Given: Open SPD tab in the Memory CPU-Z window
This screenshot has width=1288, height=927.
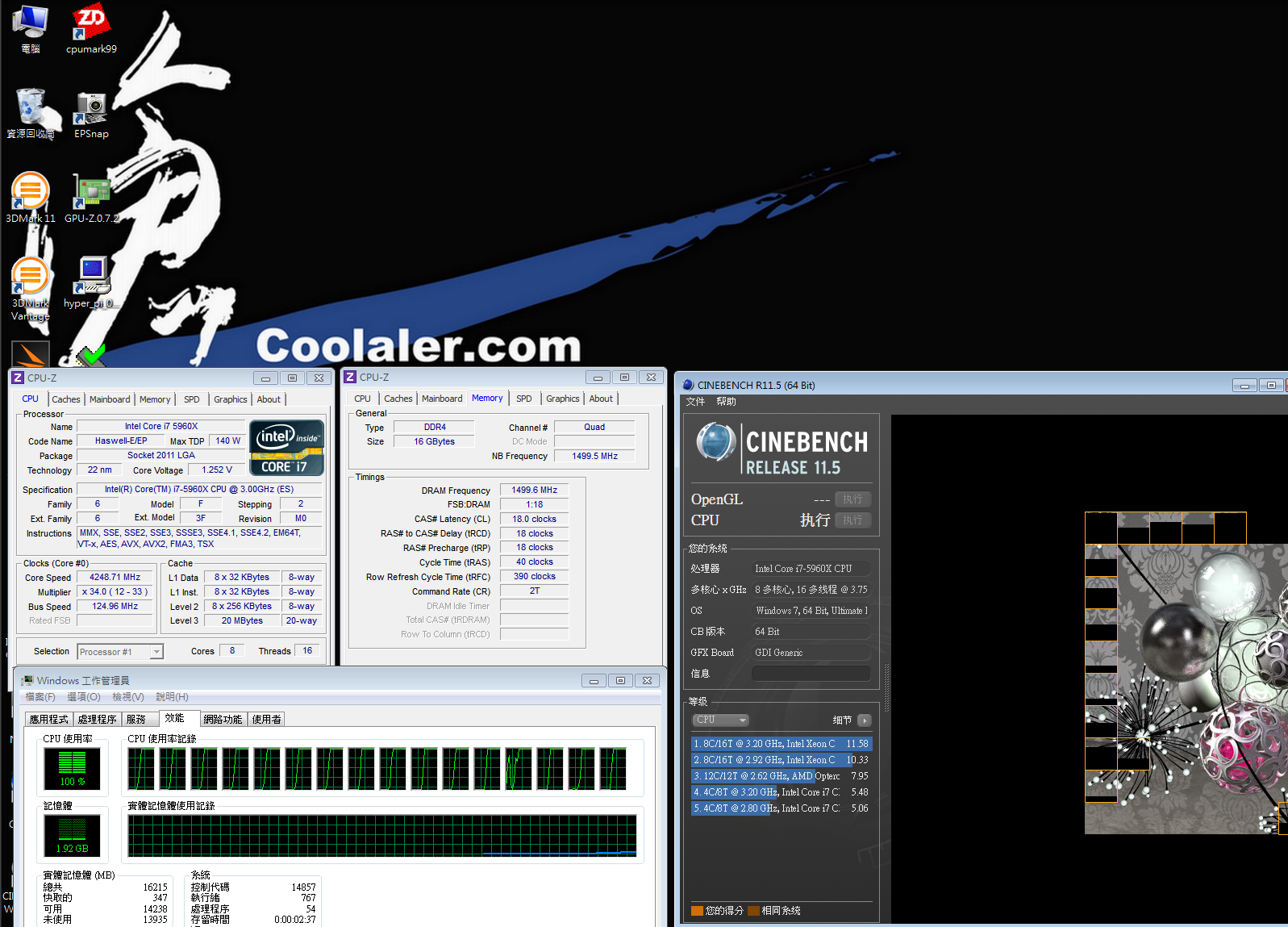Looking at the screenshot, I should [523, 399].
